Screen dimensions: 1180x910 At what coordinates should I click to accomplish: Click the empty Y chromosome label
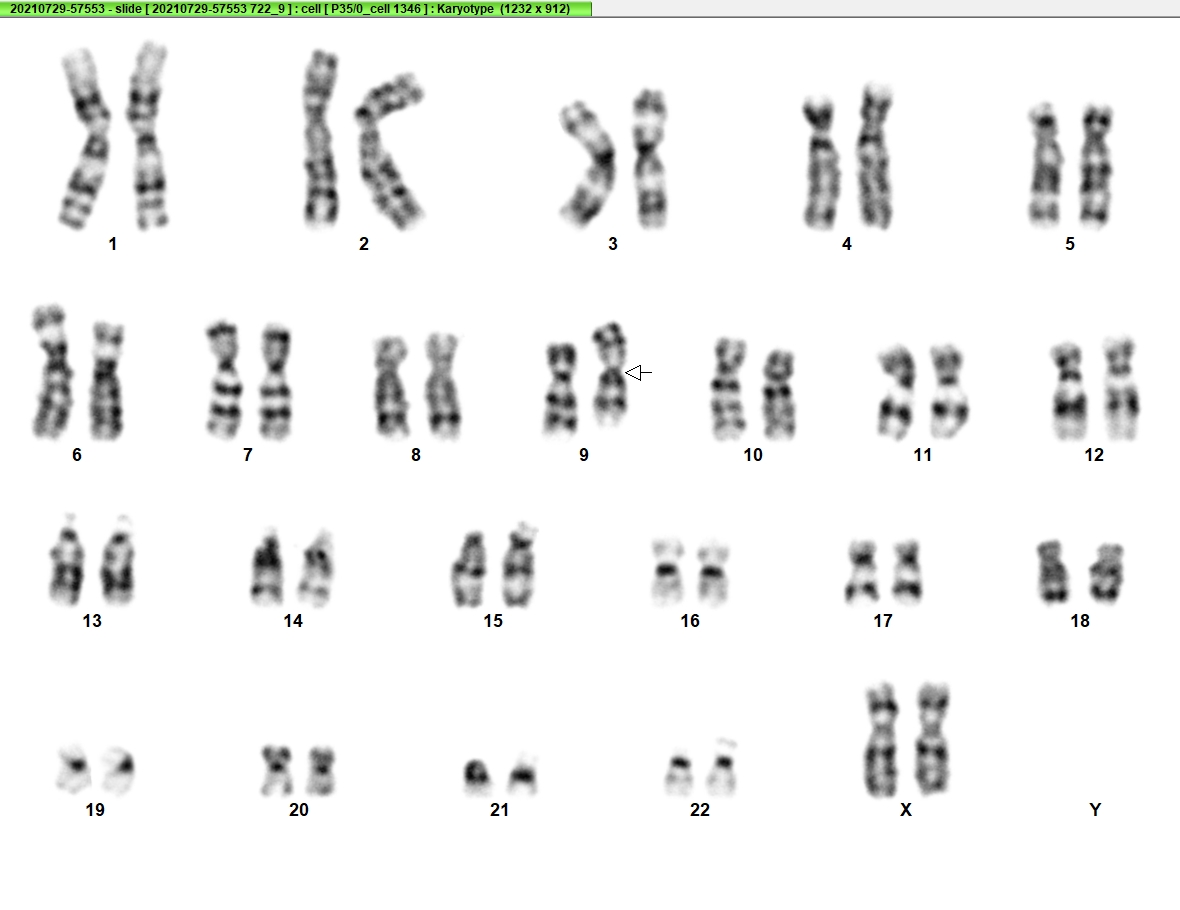pyautogui.click(x=1095, y=810)
